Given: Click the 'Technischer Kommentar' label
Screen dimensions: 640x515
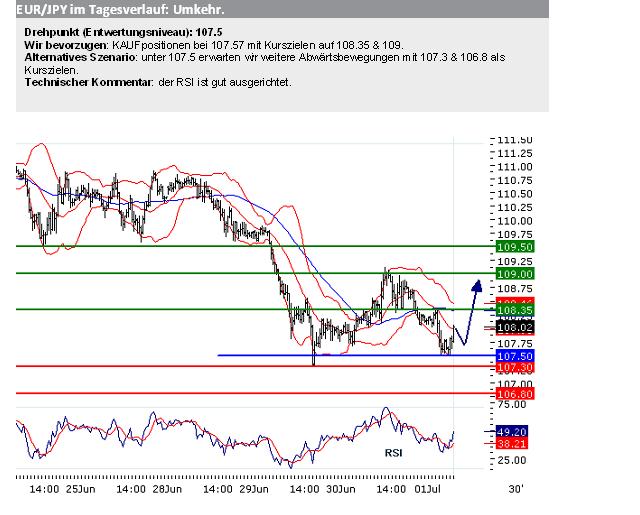Looking at the screenshot, I should [x=89, y=82].
